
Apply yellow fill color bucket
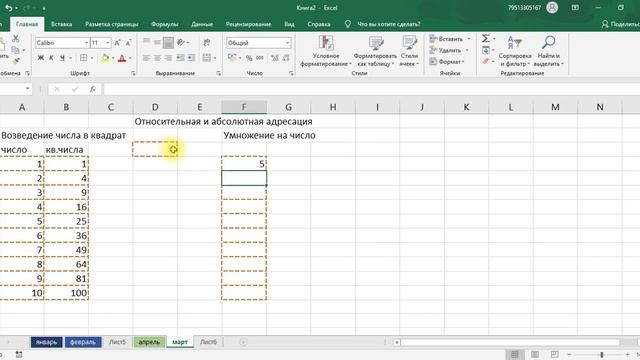point(105,58)
